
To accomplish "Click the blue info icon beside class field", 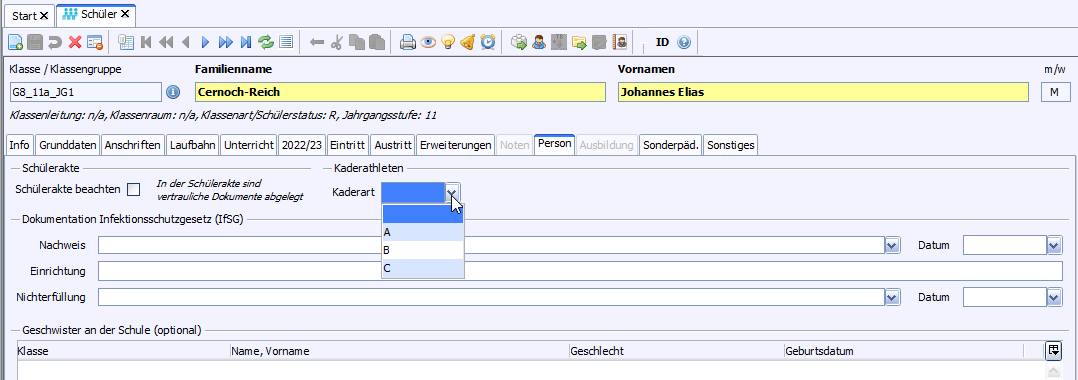I will (x=173, y=92).
